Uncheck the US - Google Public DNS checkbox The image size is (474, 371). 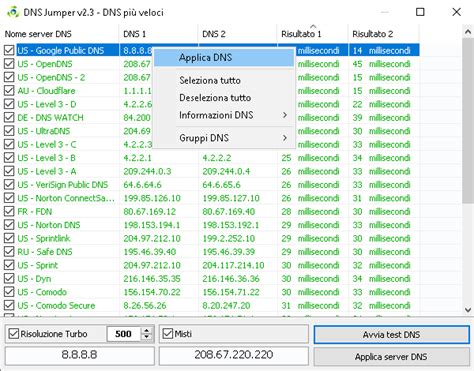coord(9,50)
